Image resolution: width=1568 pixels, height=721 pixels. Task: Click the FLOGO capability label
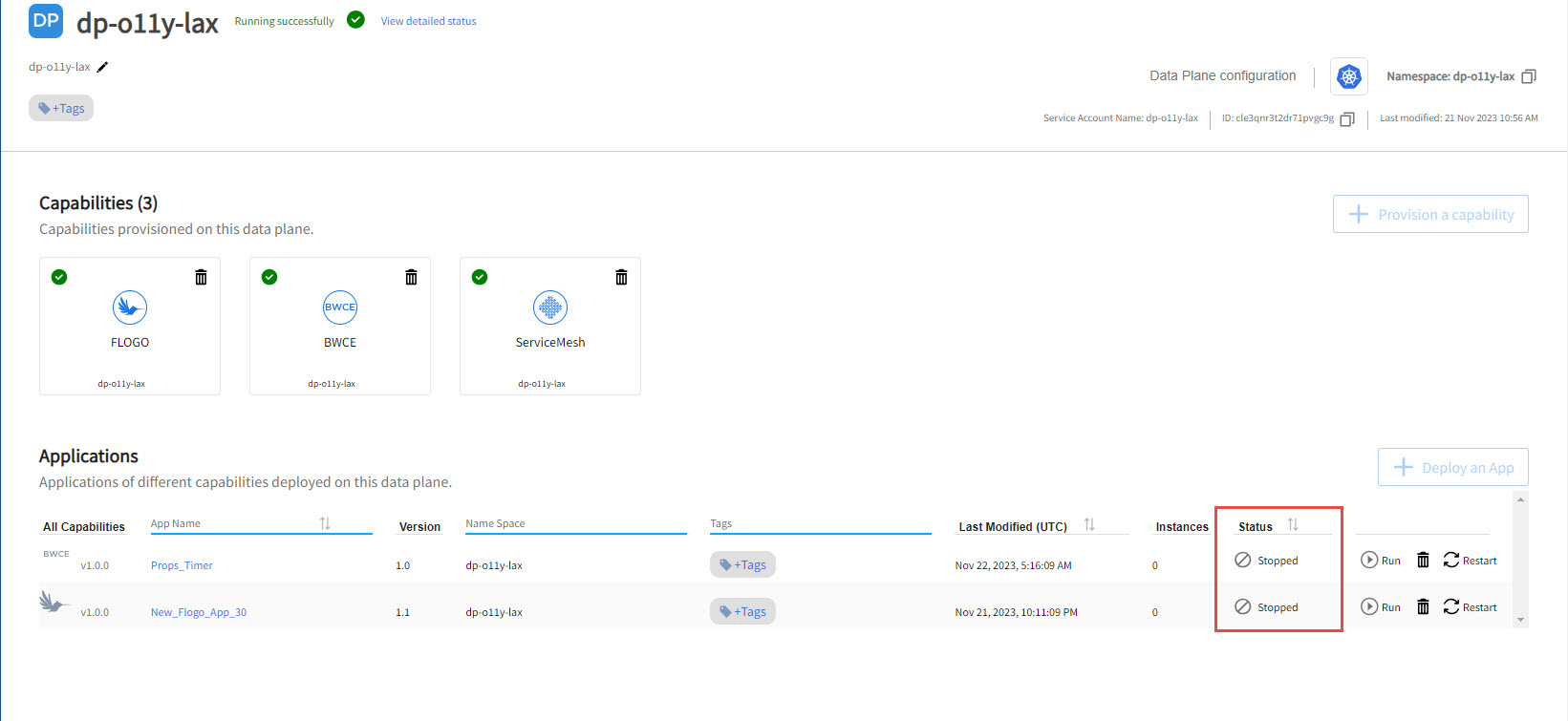130,342
